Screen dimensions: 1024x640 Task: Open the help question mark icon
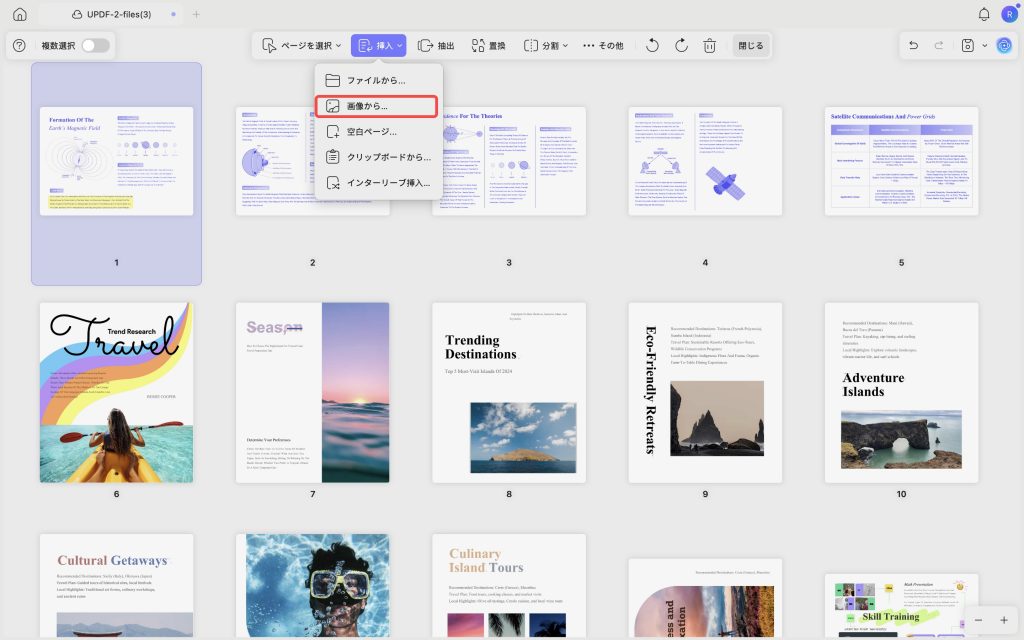pos(20,46)
